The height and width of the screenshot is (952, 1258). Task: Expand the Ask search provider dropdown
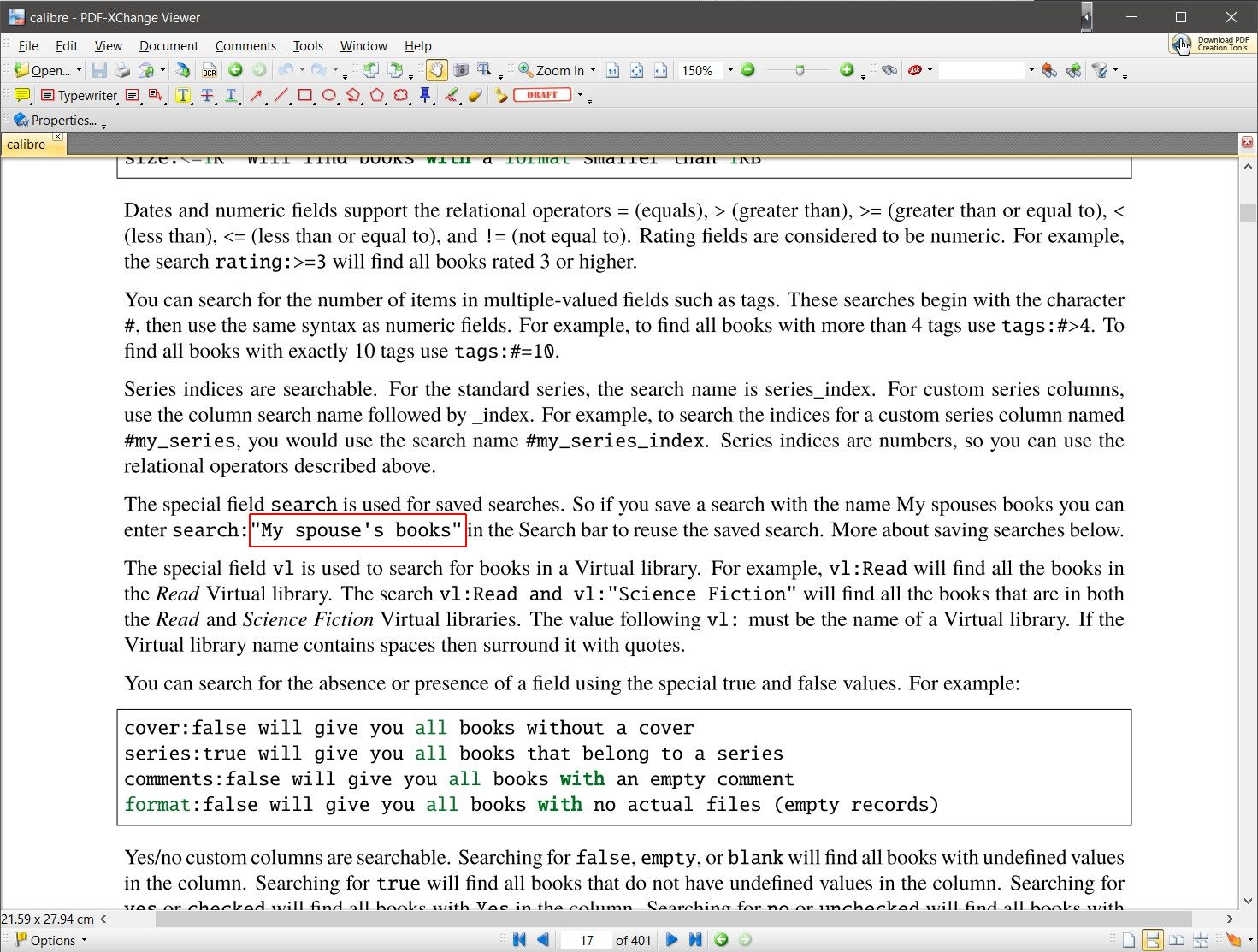point(930,70)
